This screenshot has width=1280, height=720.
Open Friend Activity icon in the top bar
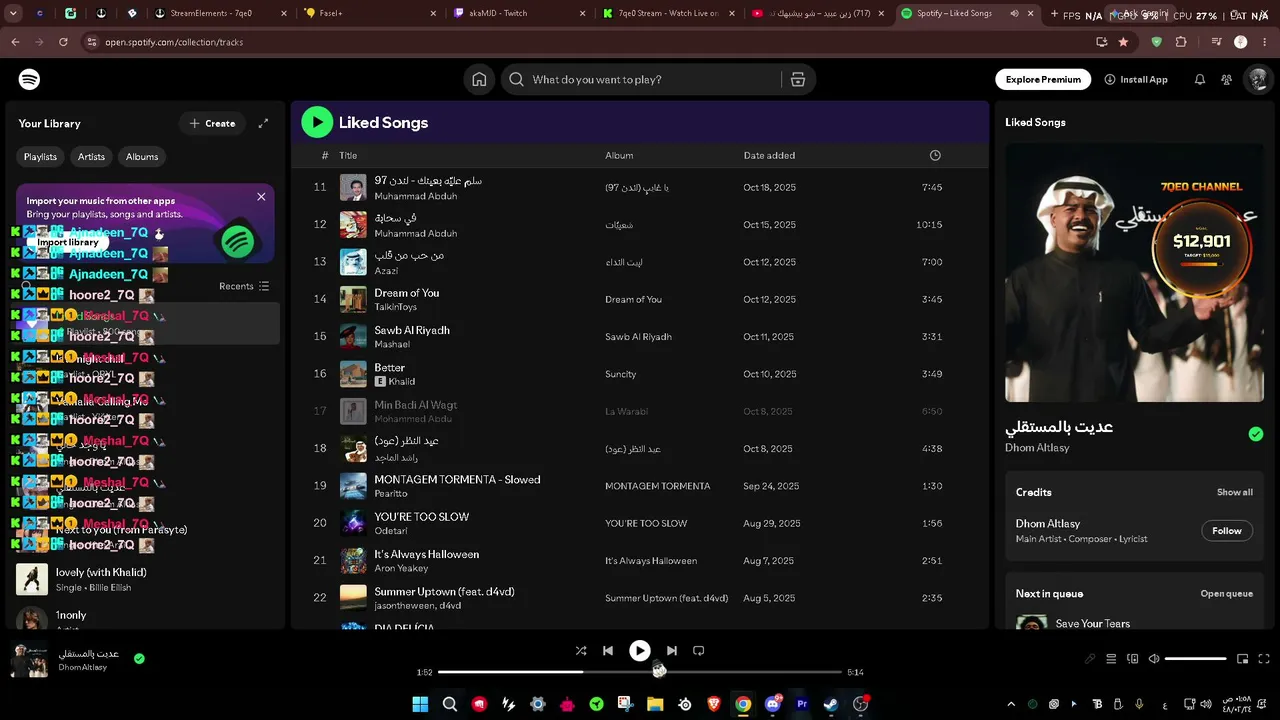[1226, 80]
